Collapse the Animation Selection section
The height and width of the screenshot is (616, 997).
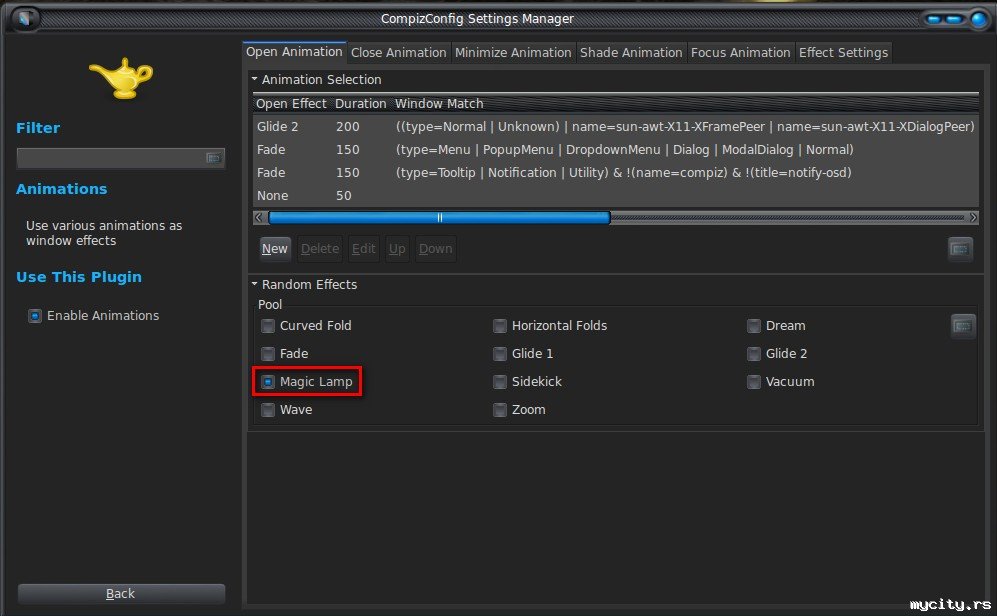255,79
